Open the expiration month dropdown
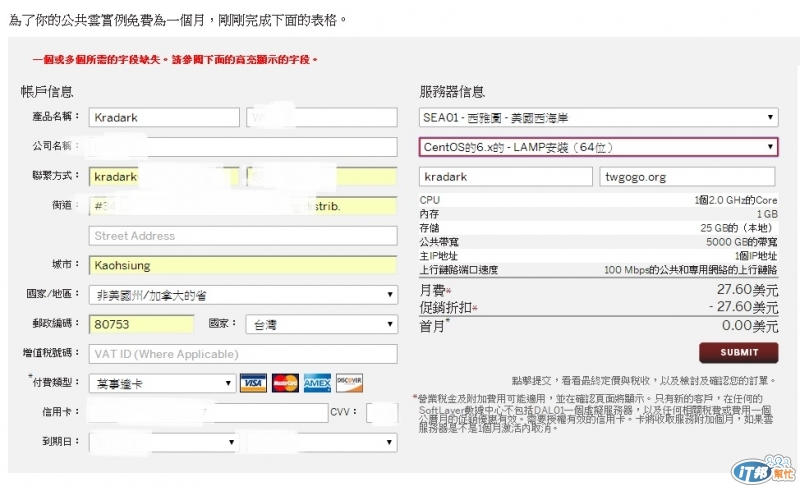This screenshot has height=491, width=800. point(162,443)
